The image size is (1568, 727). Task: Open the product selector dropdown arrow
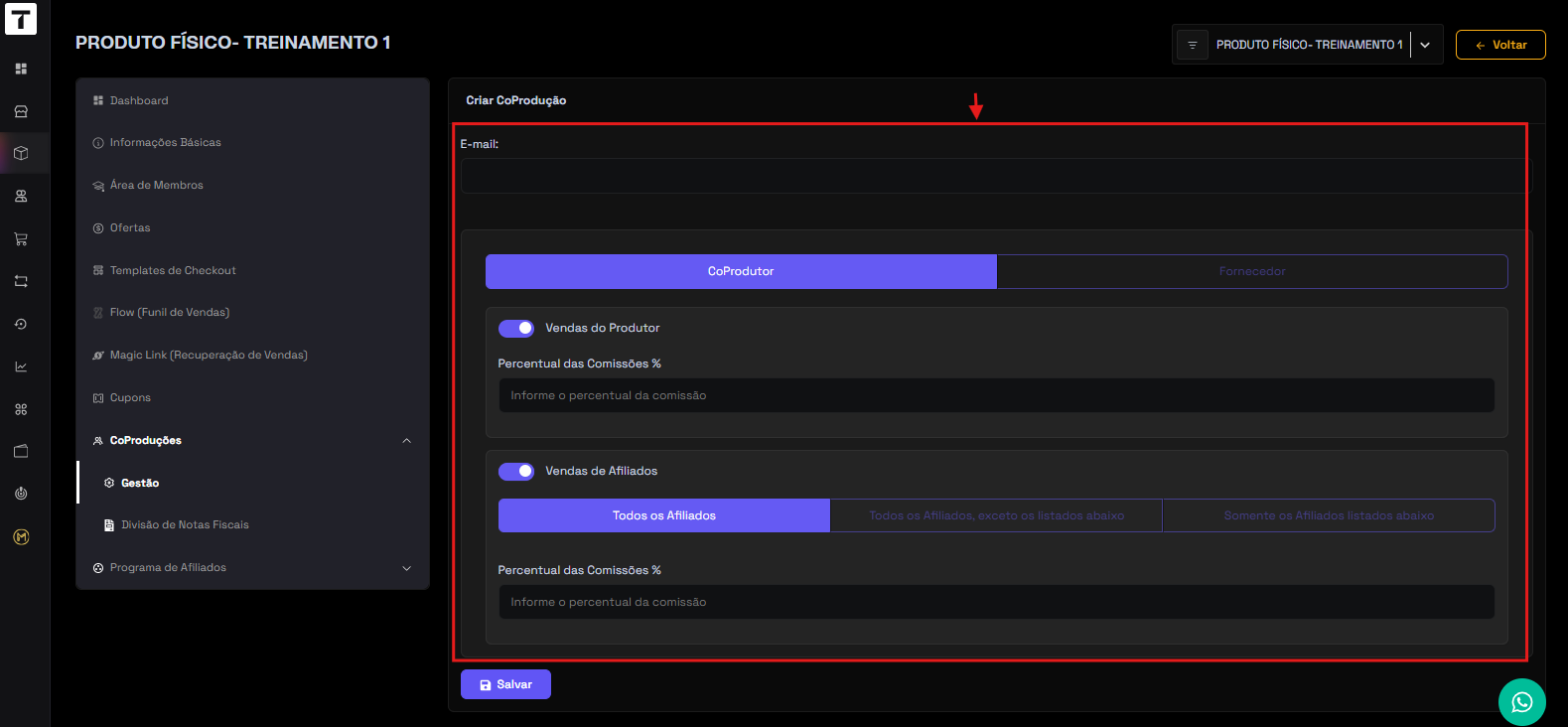tap(1425, 45)
